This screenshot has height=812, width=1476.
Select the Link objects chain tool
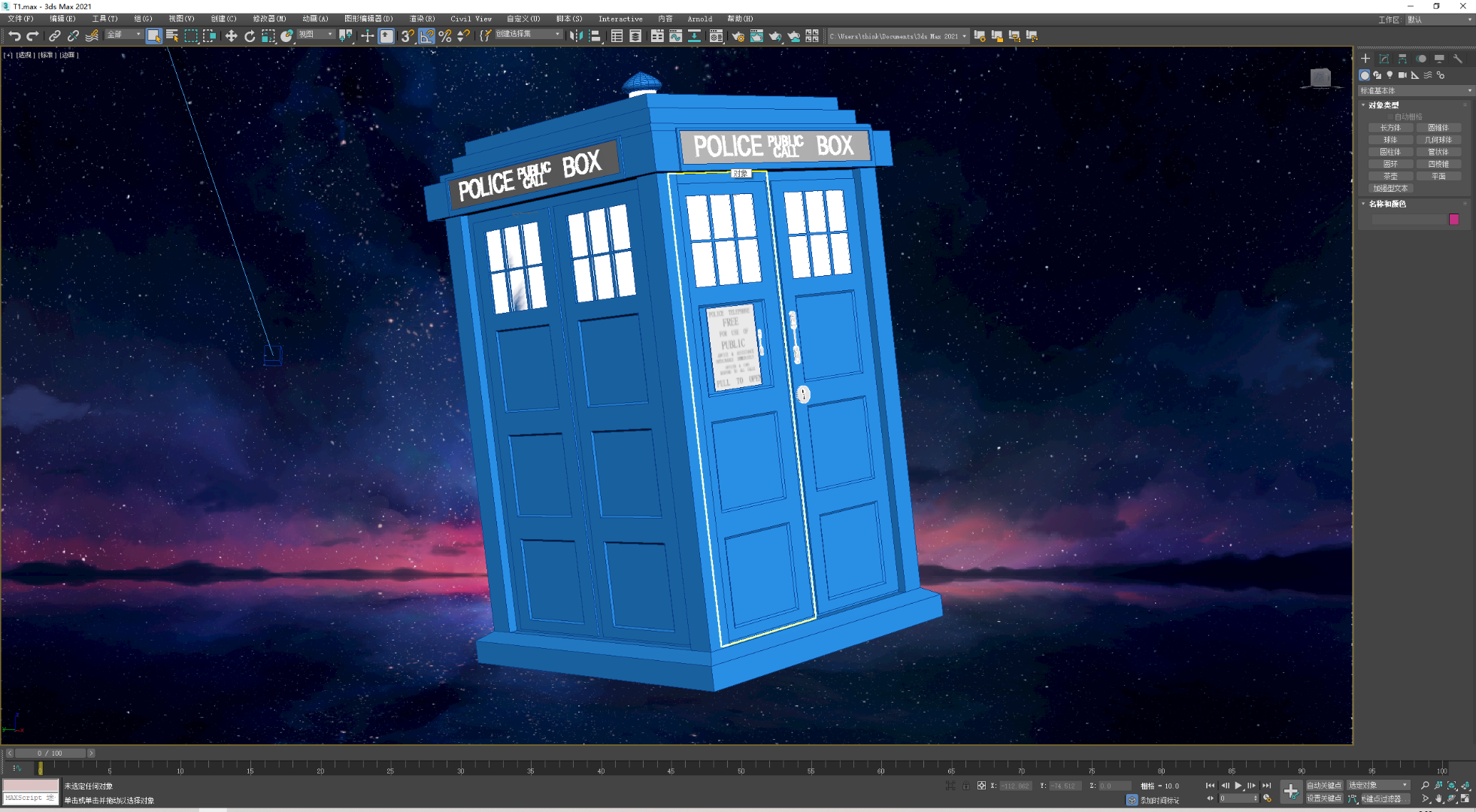[55, 35]
